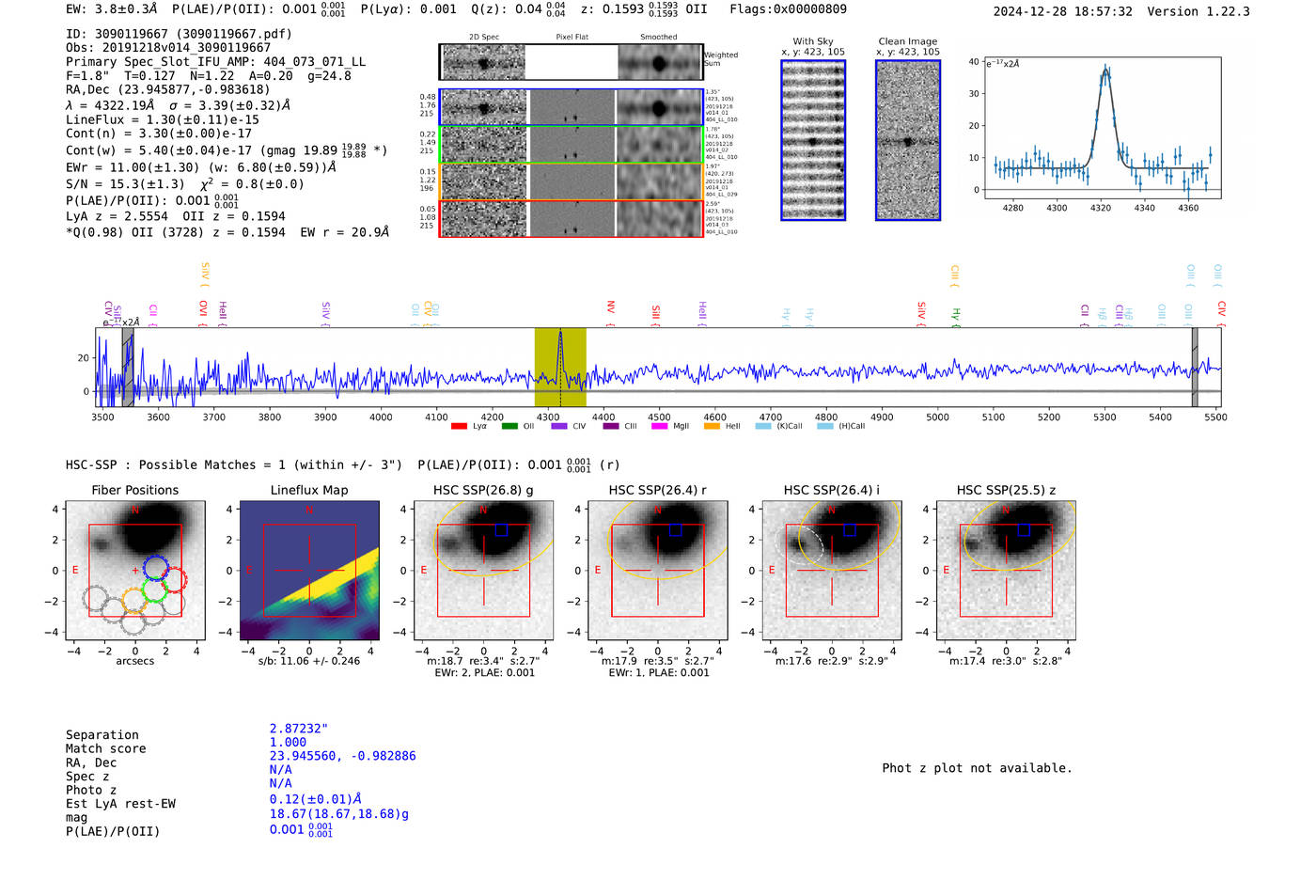Click the Flags:0x00000809 header text
1316x896 pixels.
[788, 9]
